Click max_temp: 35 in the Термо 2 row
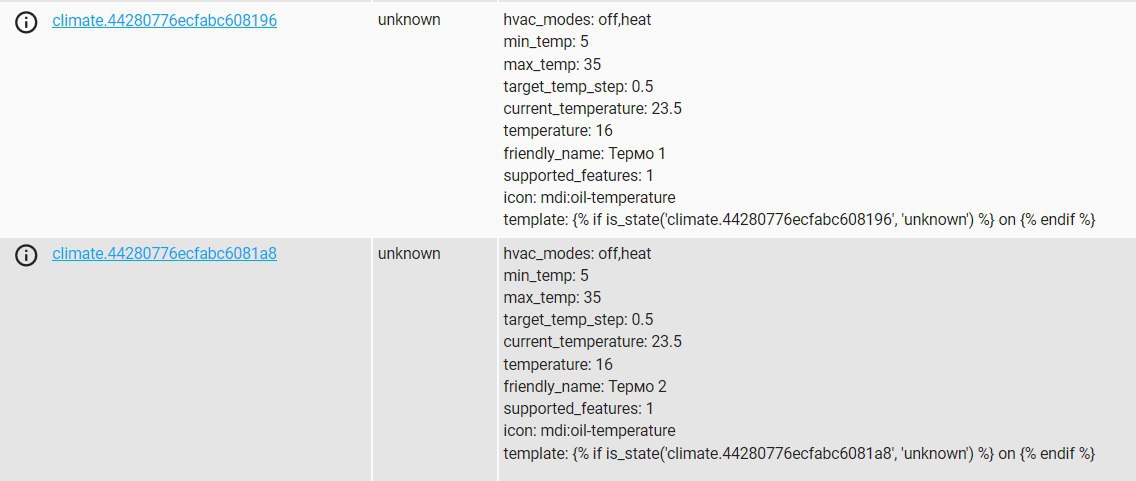 coord(552,298)
